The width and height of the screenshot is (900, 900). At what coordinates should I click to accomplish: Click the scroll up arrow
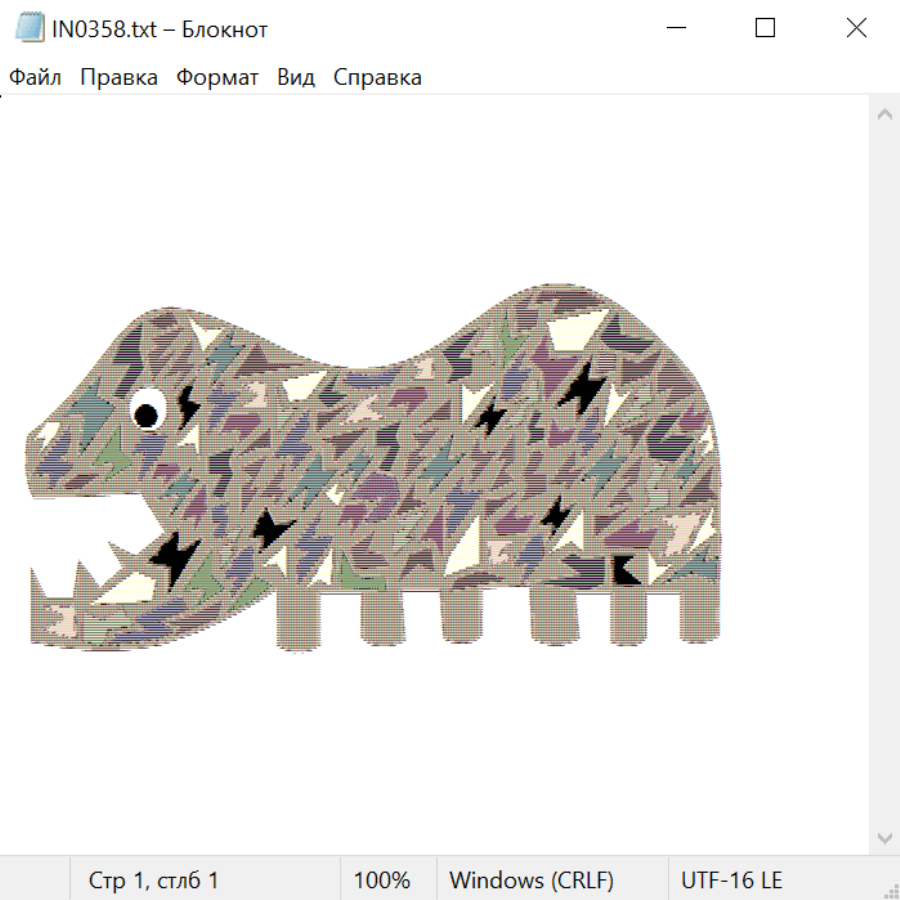click(884, 115)
